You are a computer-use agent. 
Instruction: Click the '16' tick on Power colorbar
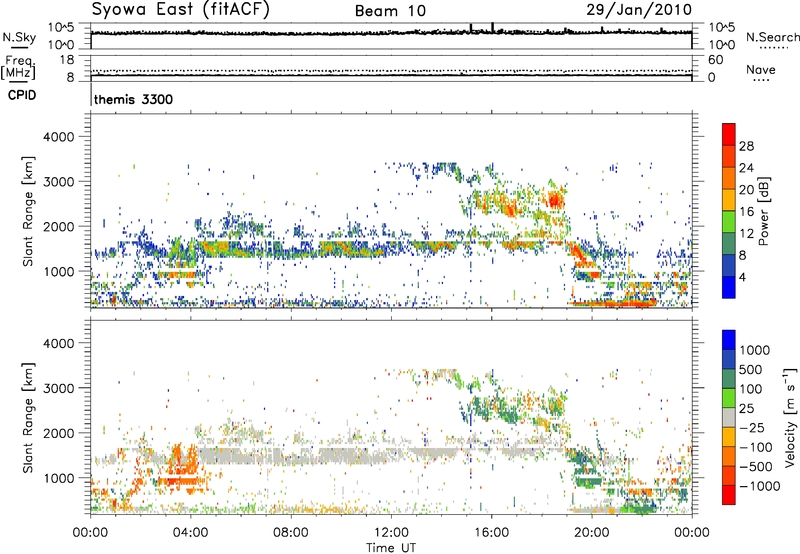click(x=746, y=212)
